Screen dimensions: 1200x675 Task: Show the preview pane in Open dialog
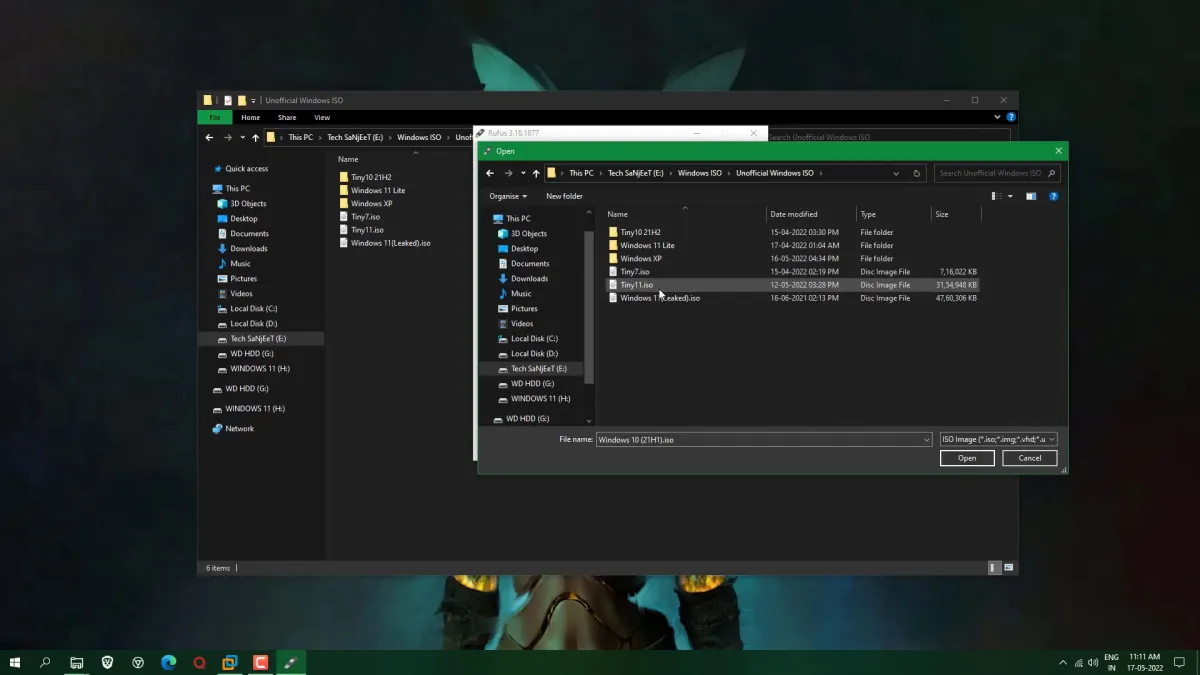tap(1030, 196)
